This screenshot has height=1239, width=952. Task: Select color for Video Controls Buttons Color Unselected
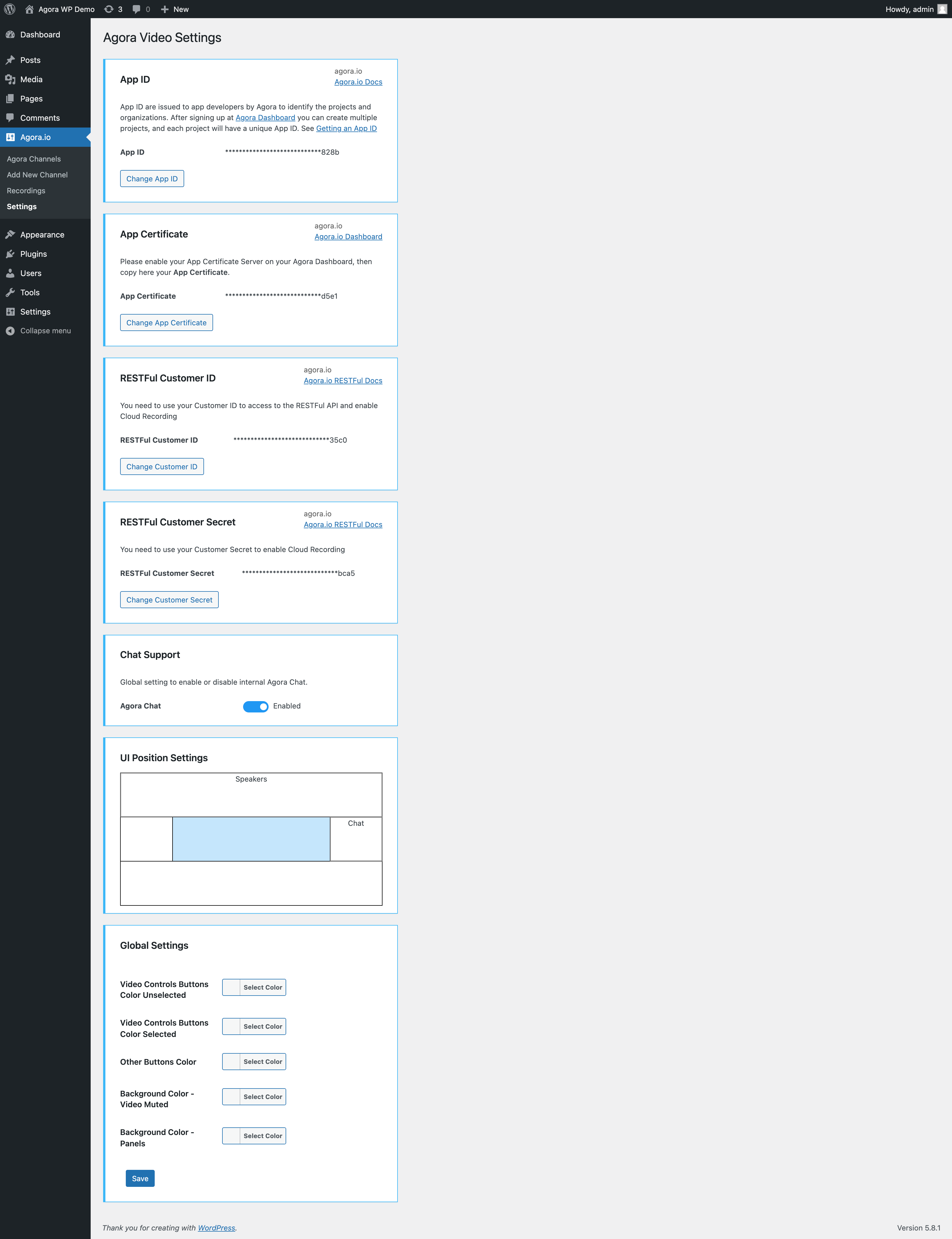click(254, 987)
